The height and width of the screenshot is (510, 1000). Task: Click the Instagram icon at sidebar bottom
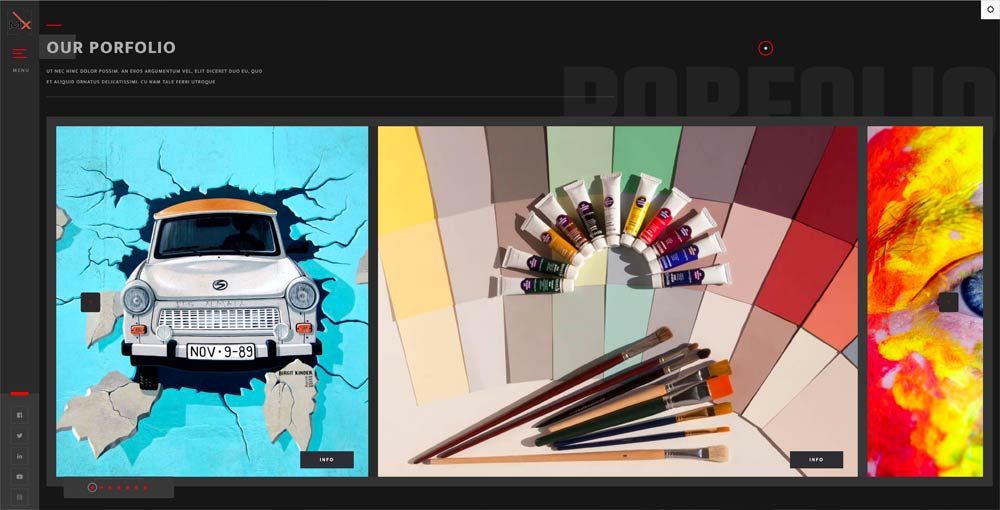(x=20, y=497)
